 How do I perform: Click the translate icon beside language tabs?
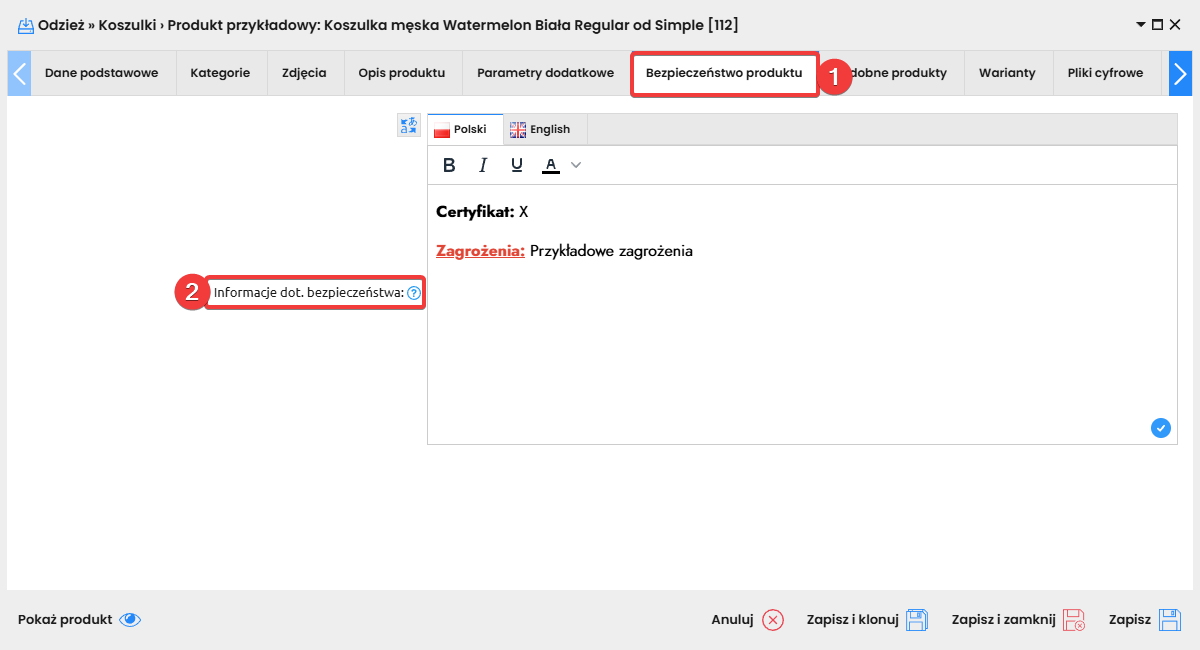click(408, 125)
